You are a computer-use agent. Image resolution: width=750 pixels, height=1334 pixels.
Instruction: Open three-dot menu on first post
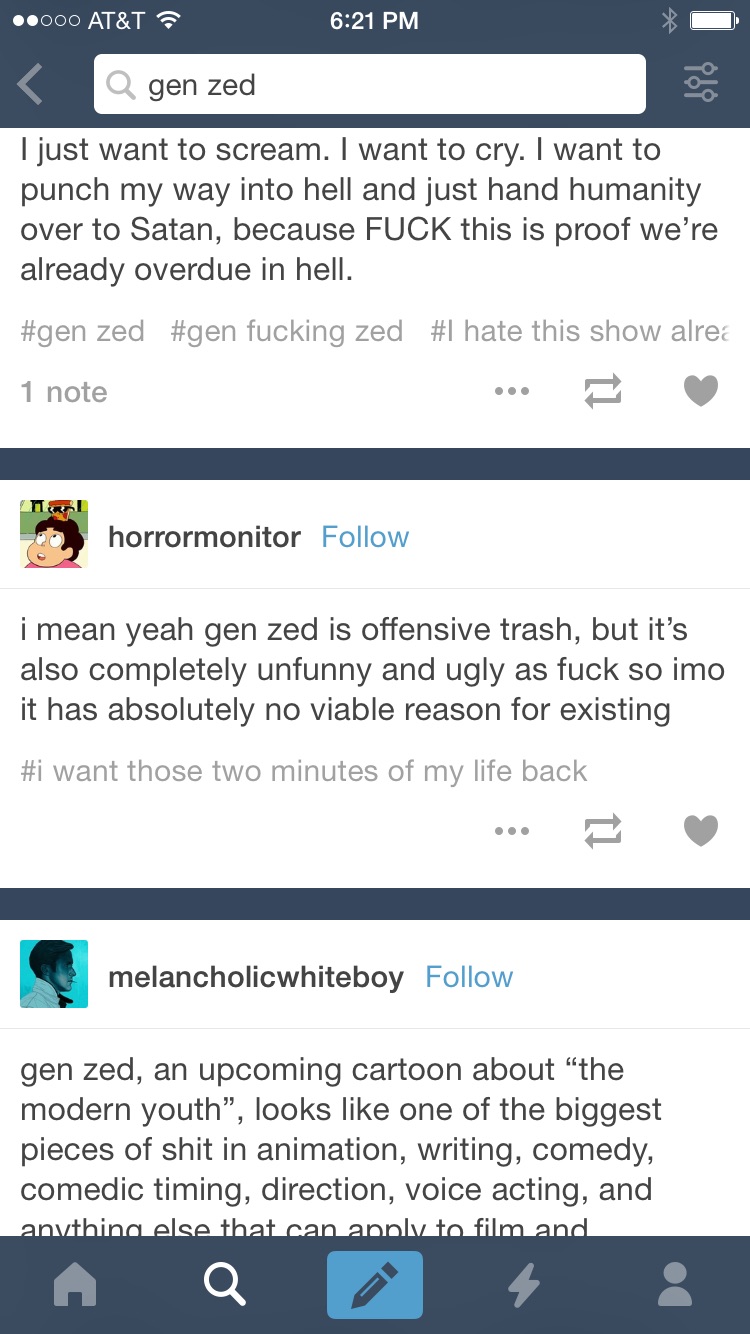(512, 391)
